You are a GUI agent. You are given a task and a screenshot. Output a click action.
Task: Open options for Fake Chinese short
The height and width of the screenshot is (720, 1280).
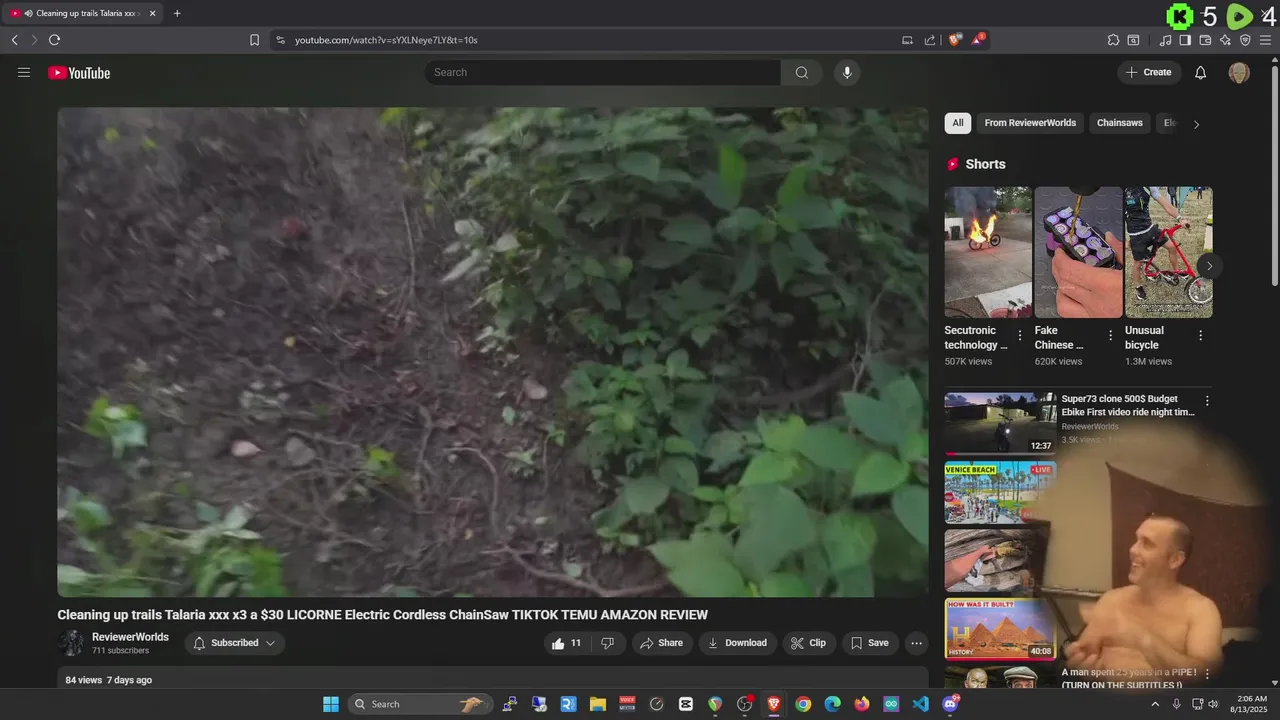tap(1110, 336)
